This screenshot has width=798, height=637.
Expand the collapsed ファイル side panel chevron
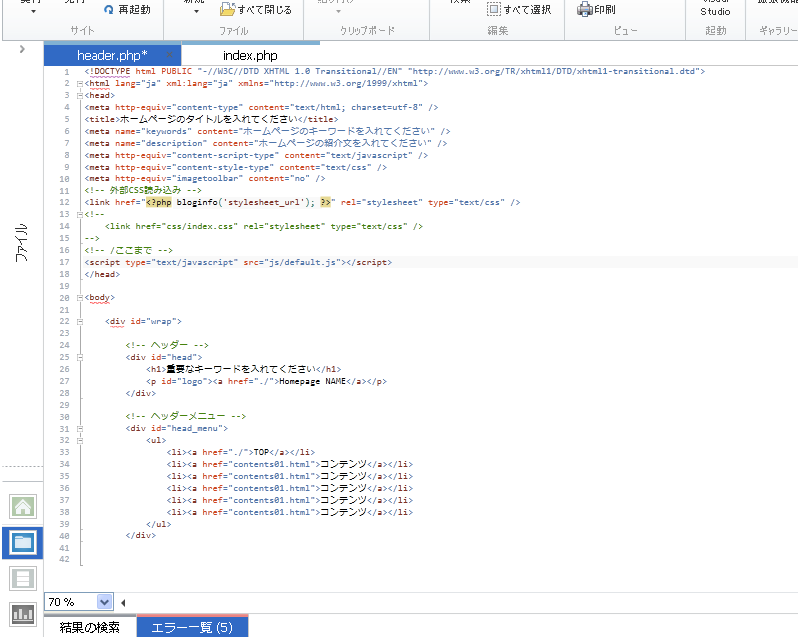tap(22, 49)
